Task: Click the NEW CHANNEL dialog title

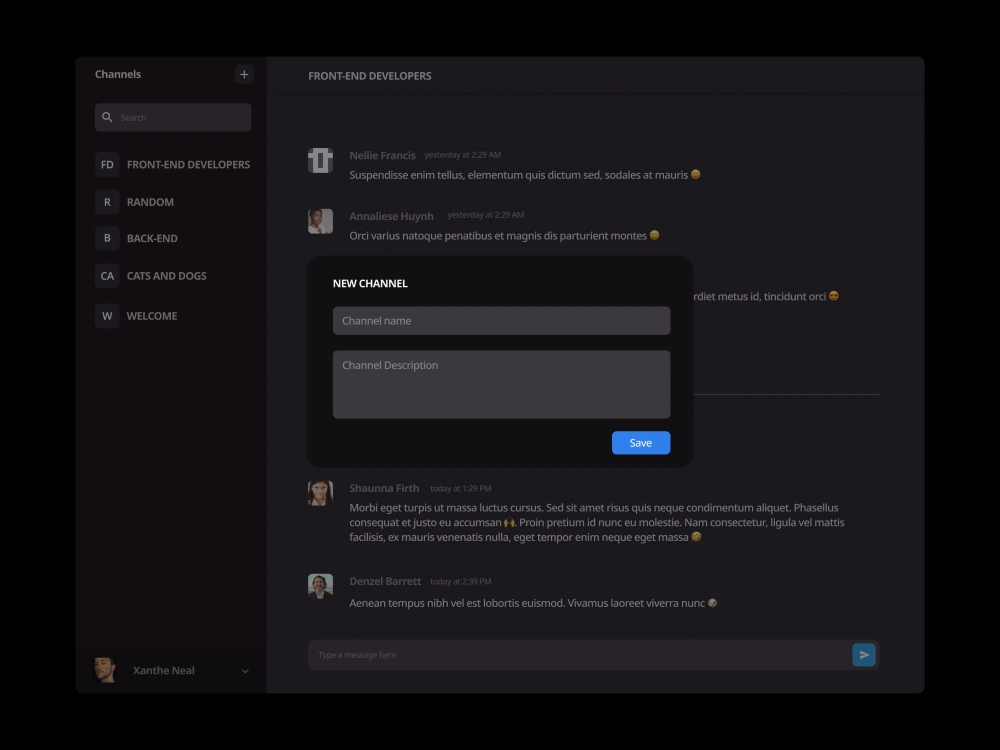Action: click(x=370, y=283)
